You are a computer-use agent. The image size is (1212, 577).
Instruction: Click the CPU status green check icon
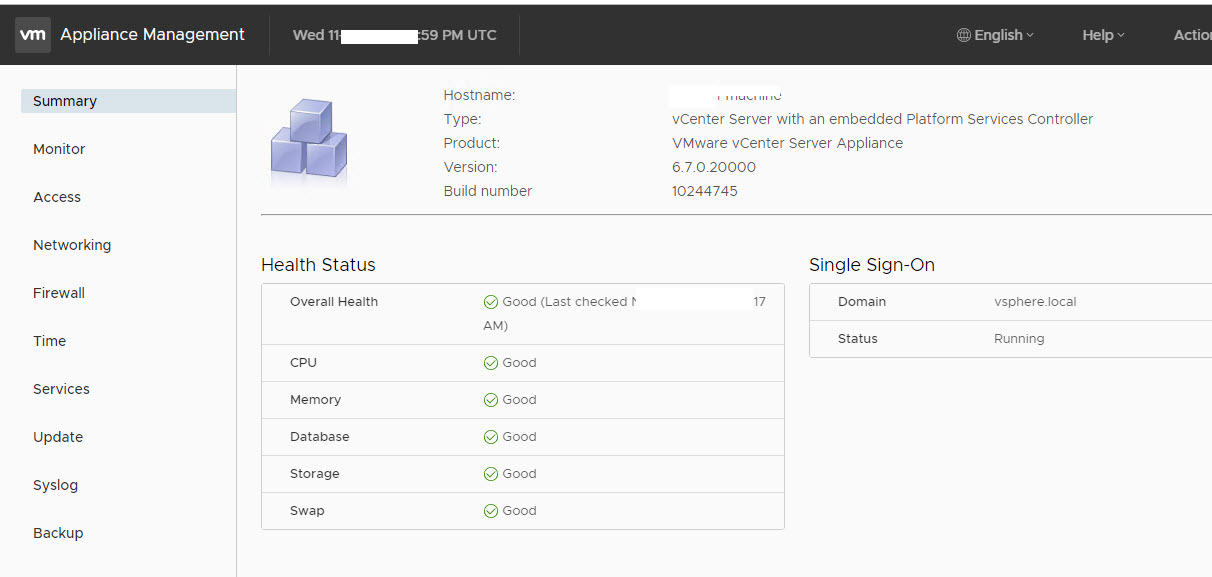(491, 363)
